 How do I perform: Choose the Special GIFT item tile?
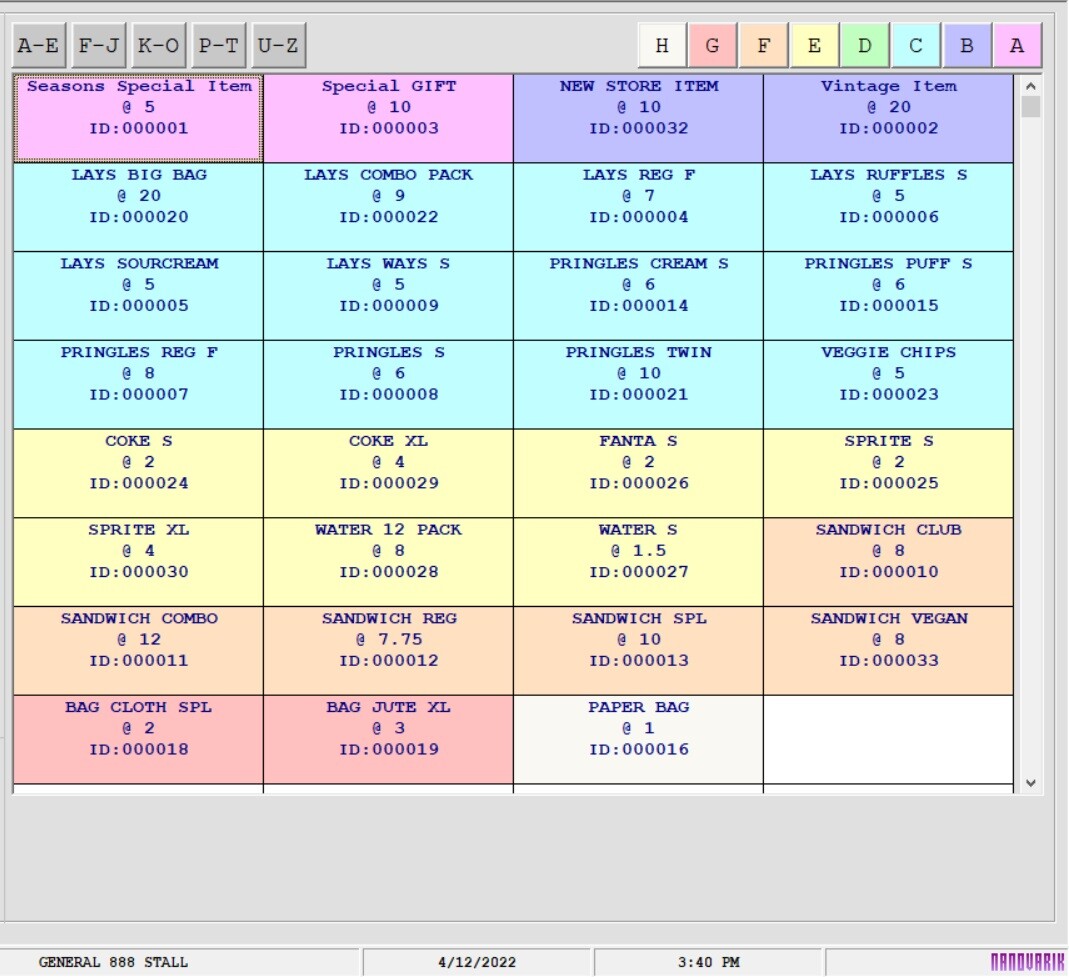389,119
